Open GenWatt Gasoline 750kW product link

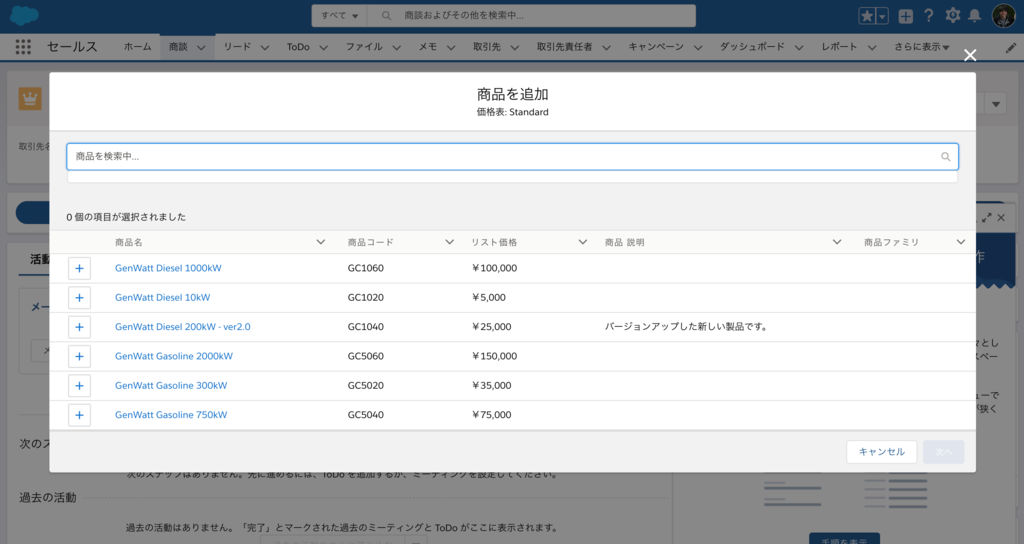[171, 415]
